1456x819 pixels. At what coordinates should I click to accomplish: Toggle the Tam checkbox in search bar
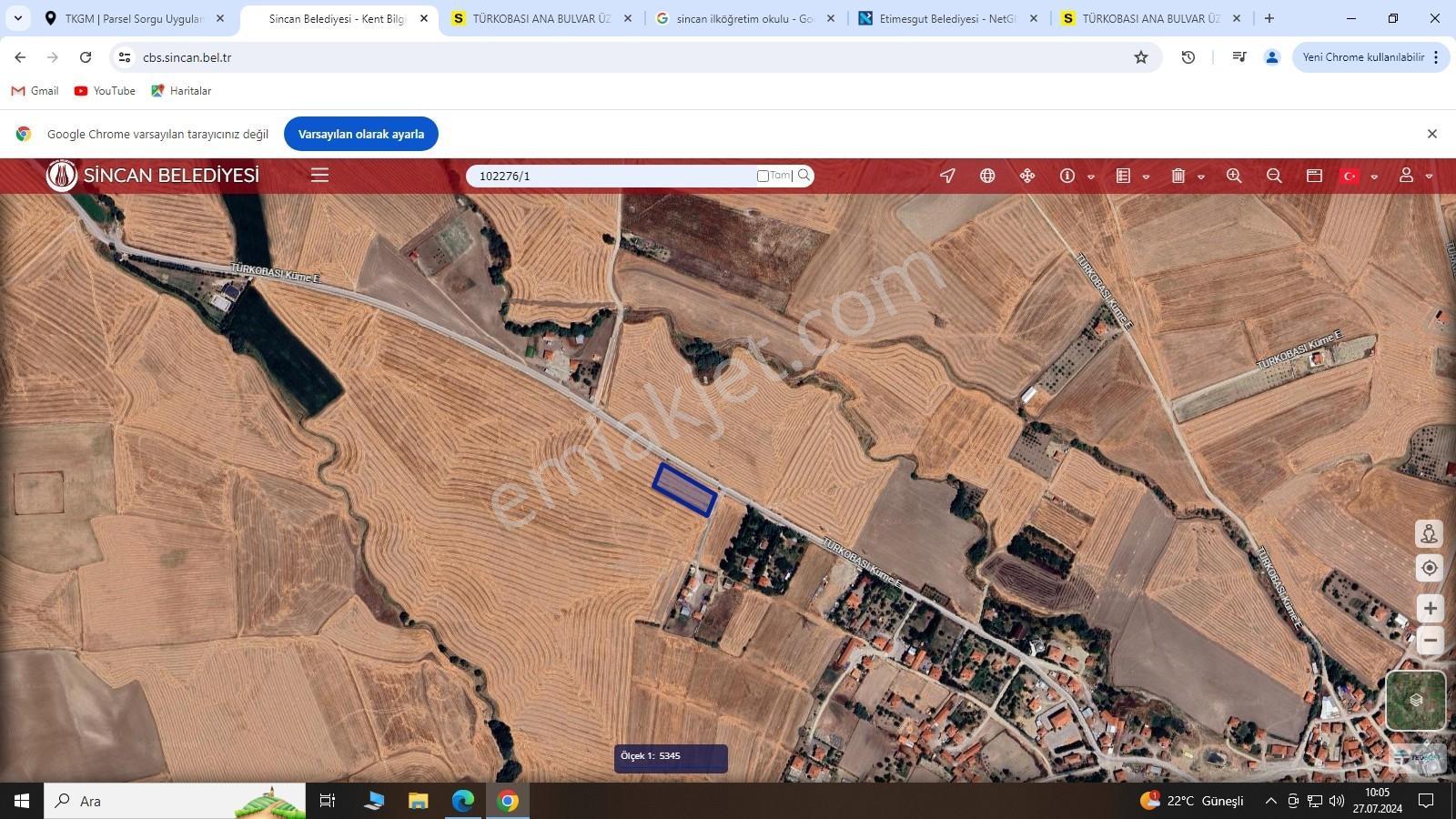(x=763, y=176)
